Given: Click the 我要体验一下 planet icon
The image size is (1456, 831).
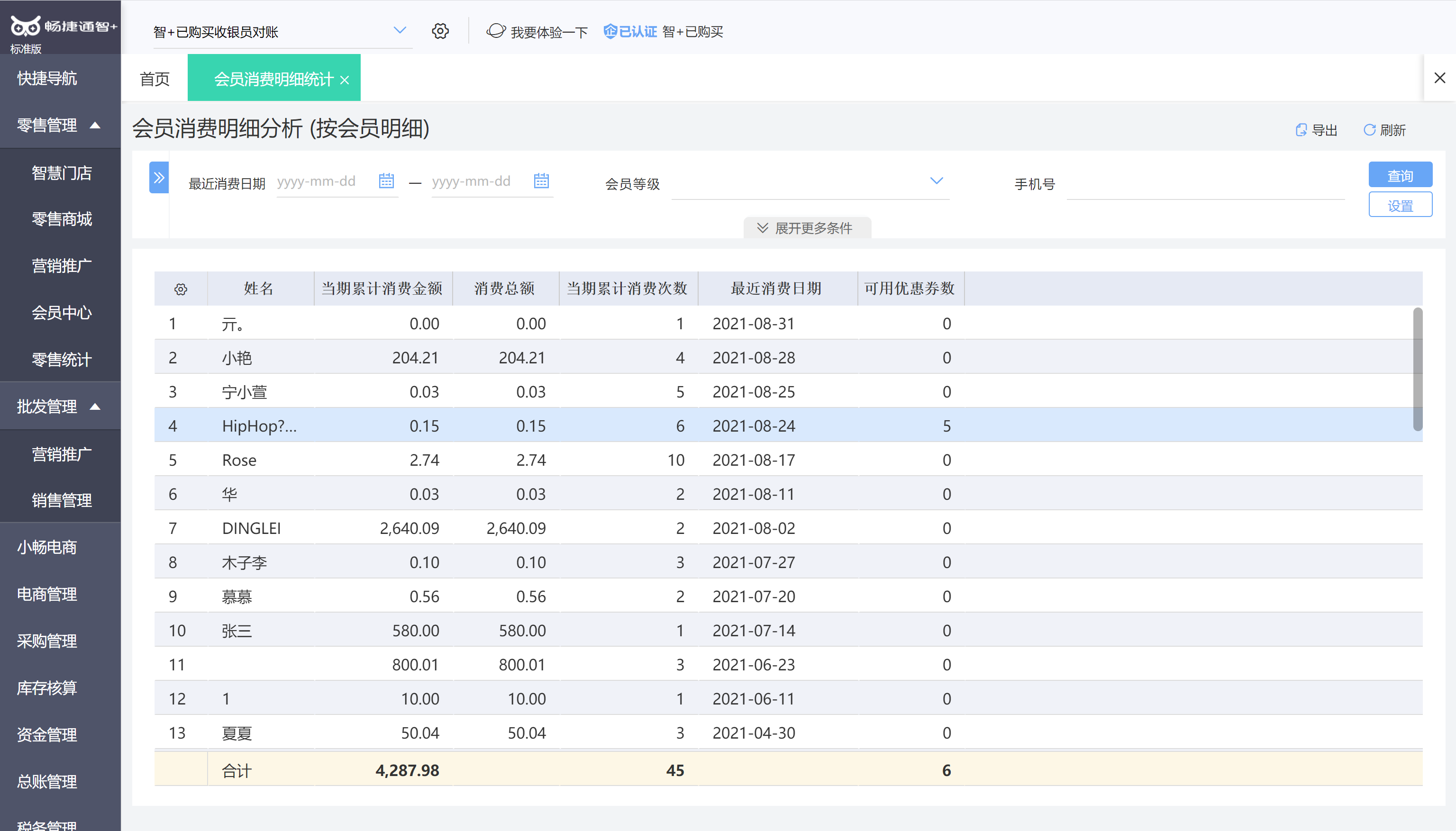Looking at the screenshot, I should [496, 31].
